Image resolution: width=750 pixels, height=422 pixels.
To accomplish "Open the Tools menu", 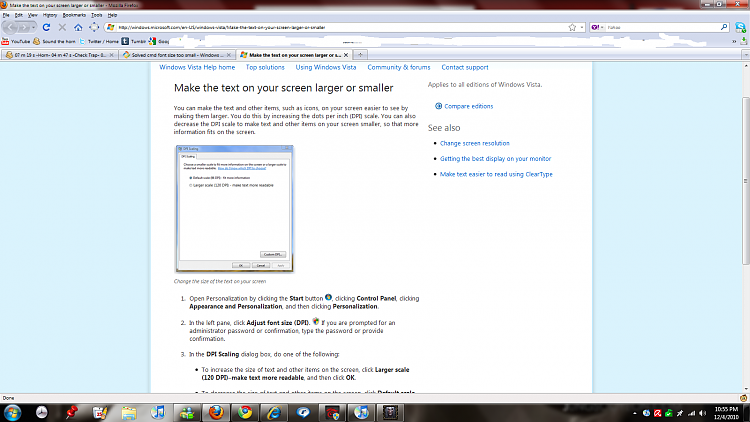I will (97, 15).
